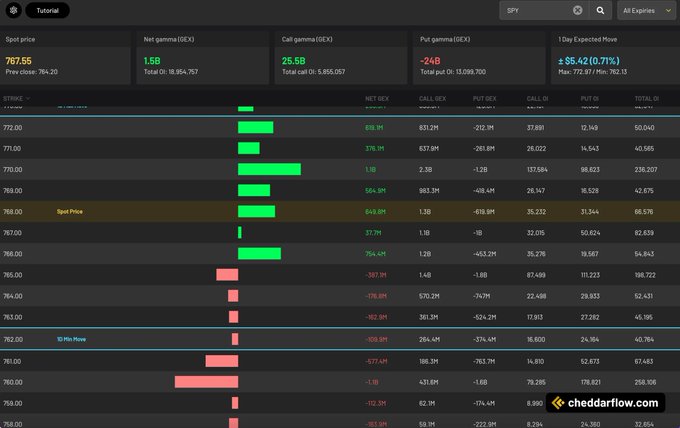Sort by the STRIKE column header

pos(16,98)
